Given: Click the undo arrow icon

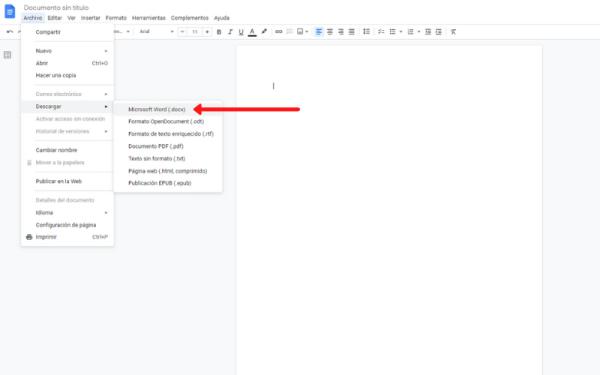Looking at the screenshot, I should pos(10,32).
